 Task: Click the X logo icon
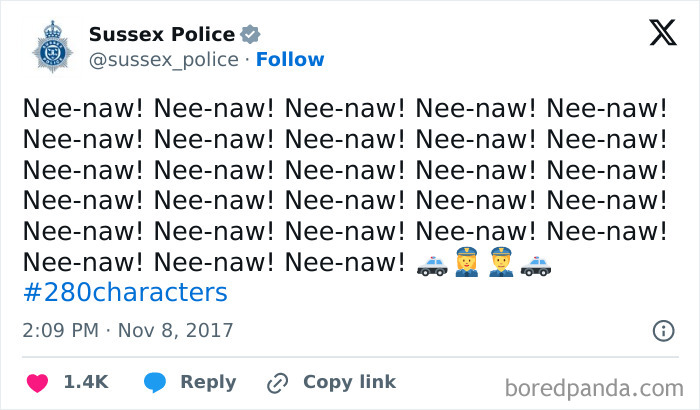coord(662,34)
